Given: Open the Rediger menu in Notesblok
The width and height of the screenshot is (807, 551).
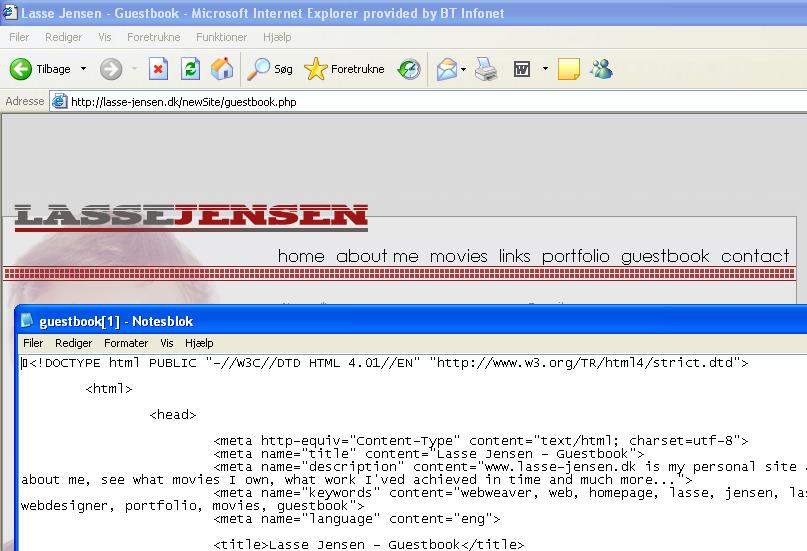Looking at the screenshot, I should (x=74, y=343).
